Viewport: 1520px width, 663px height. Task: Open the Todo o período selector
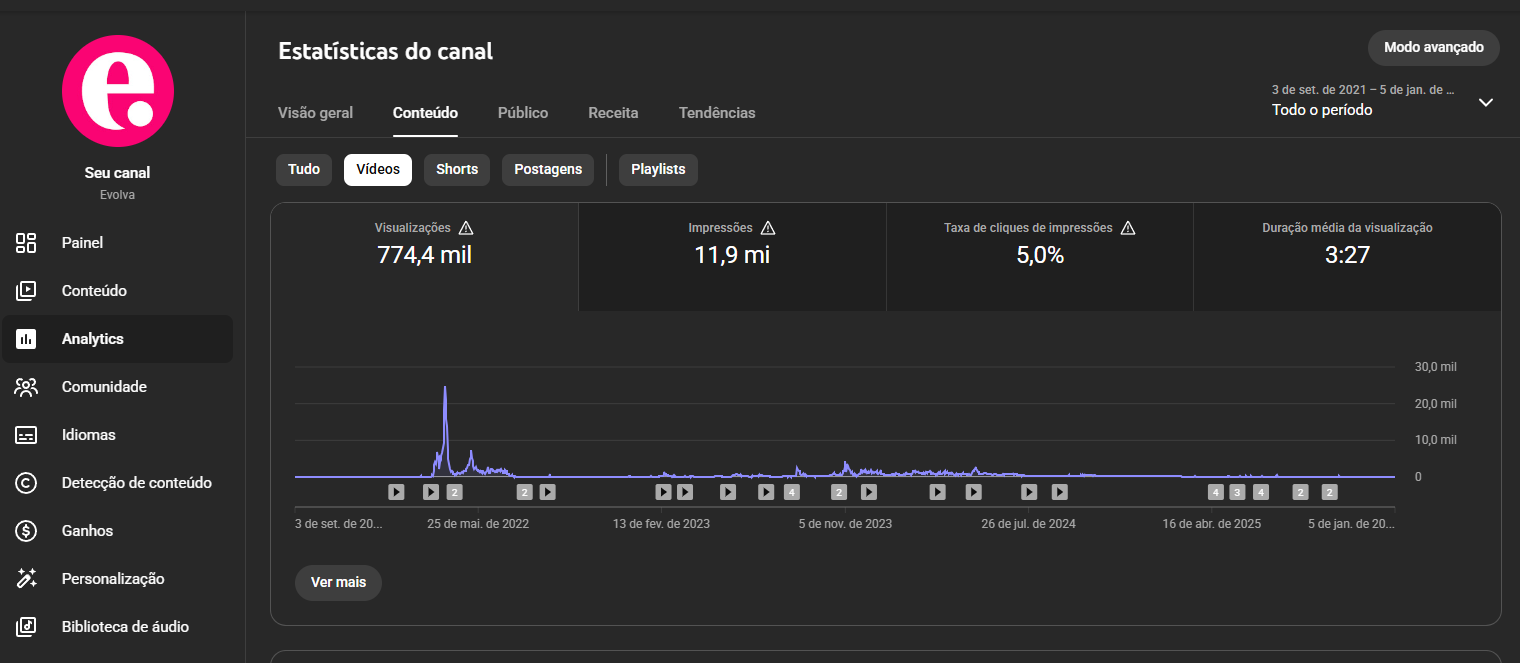click(1322, 110)
